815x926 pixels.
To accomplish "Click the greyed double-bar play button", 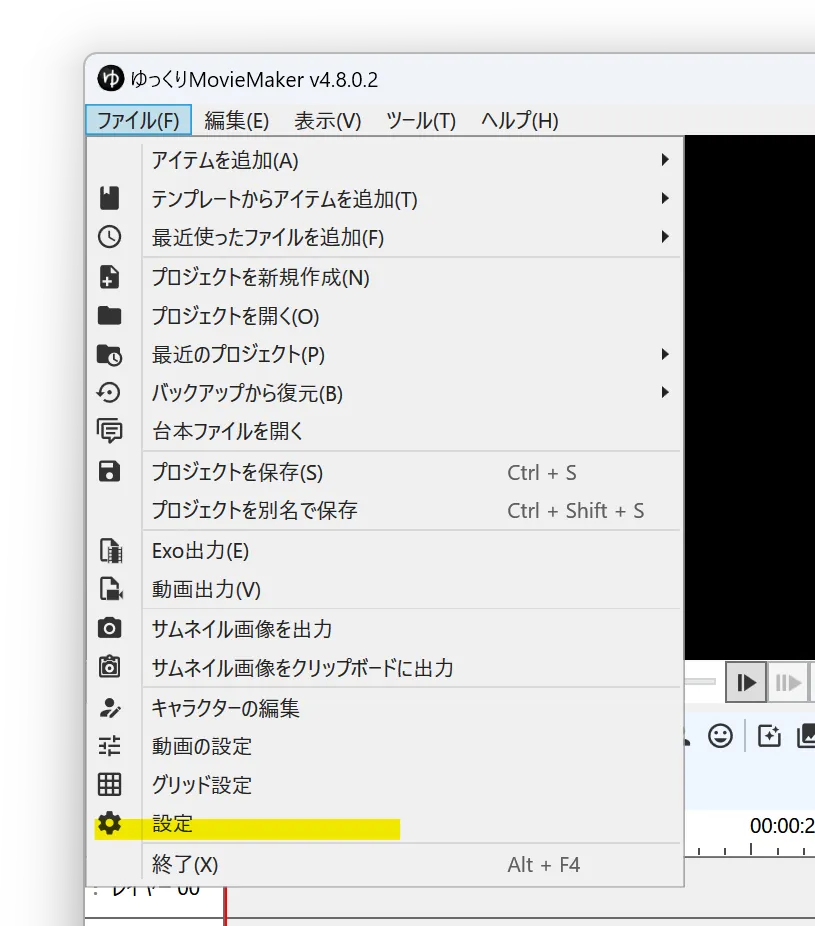I will [788, 682].
